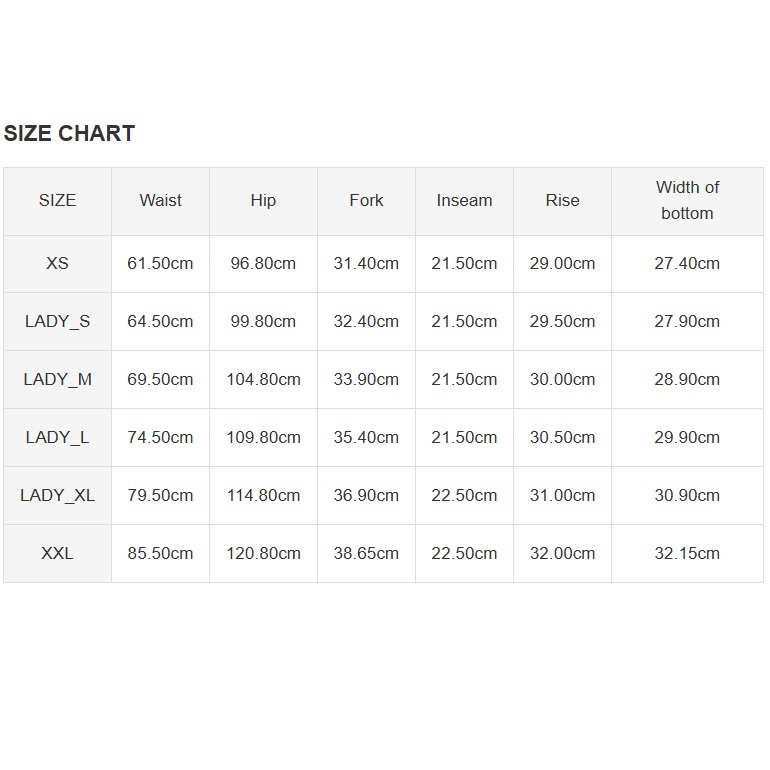Click the 38.65cm fork value
This screenshot has width=770, height=770.
point(366,553)
